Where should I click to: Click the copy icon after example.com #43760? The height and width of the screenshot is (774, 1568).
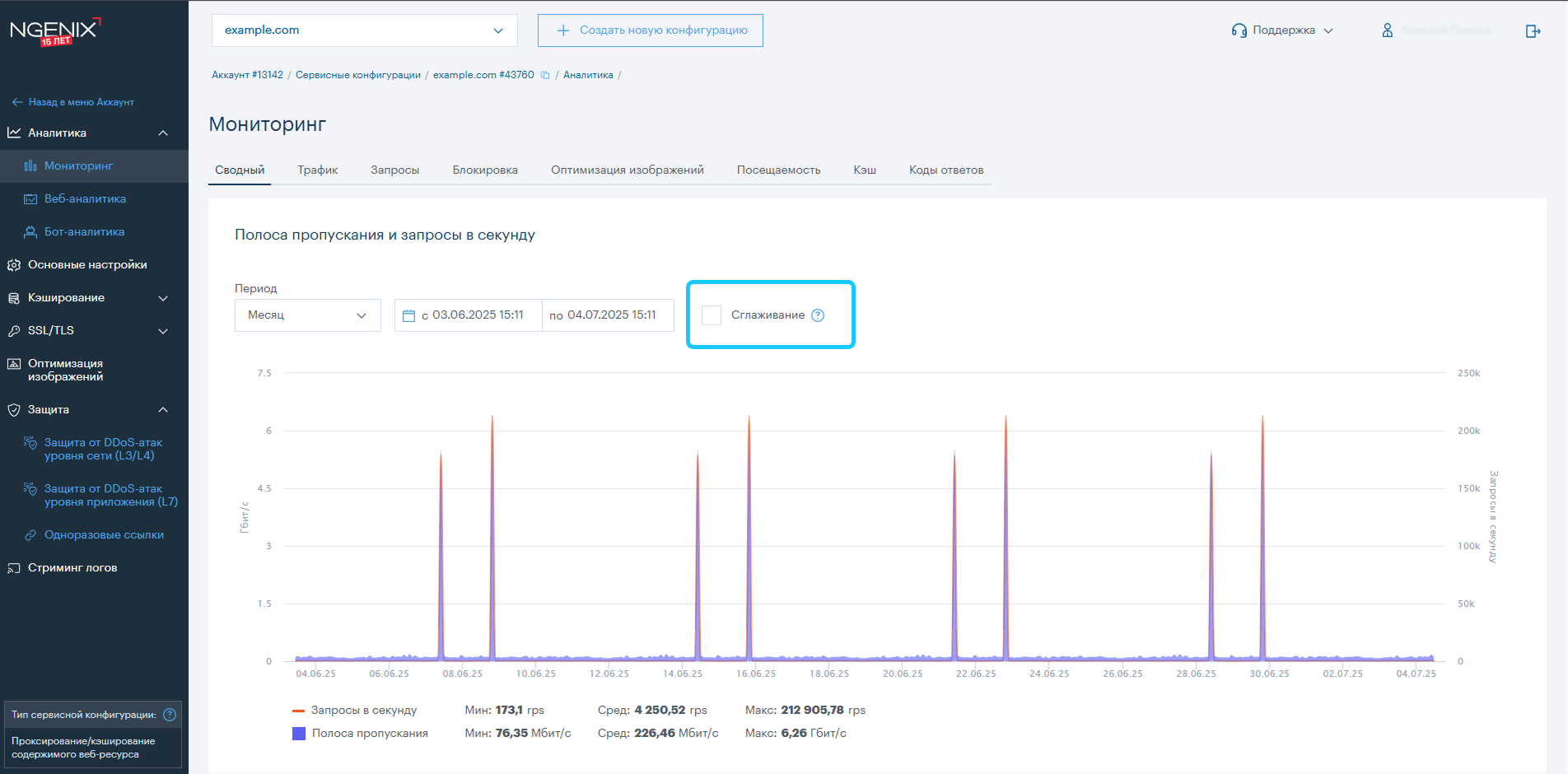pyautogui.click(x=544, y=75)
